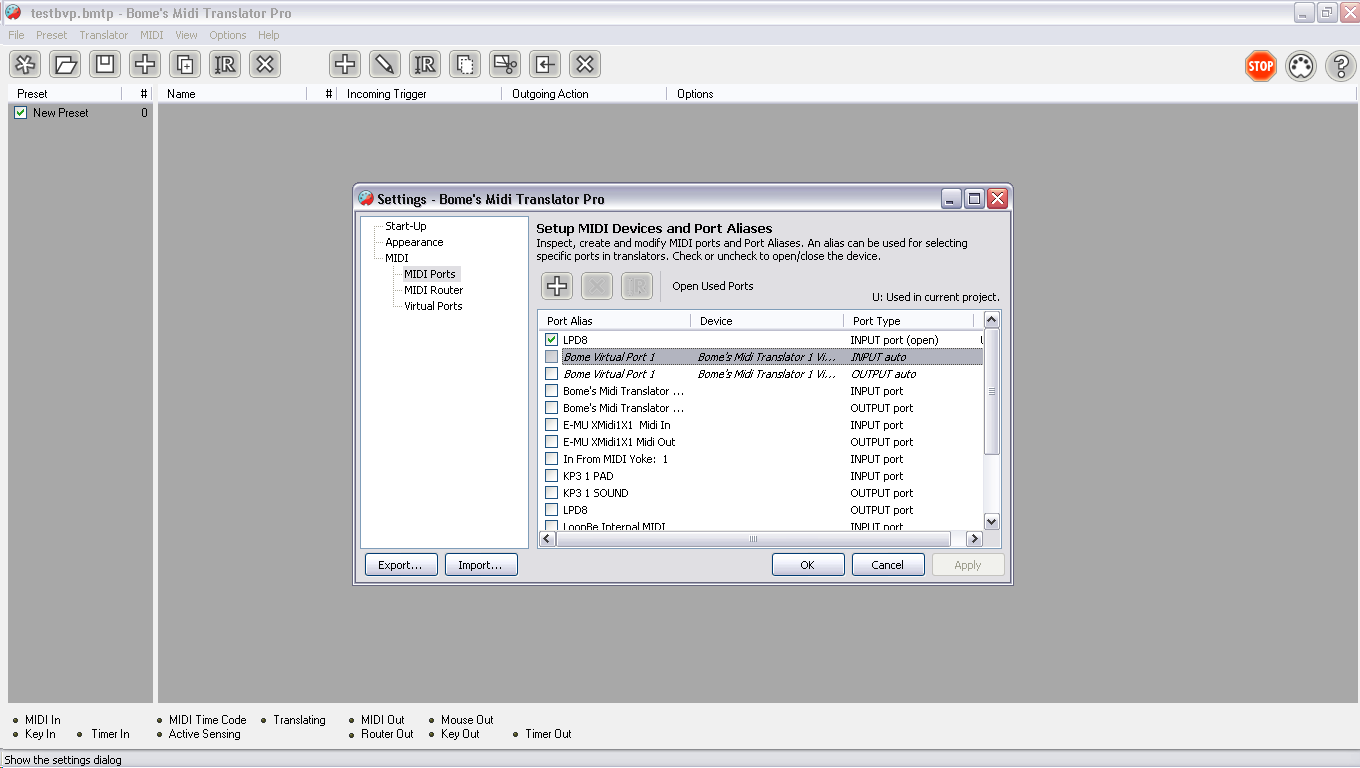1360x768 pixels.
Task: Check the E-MU XMidi1X1 Midi Out checkbox
Action: [551, 442]
